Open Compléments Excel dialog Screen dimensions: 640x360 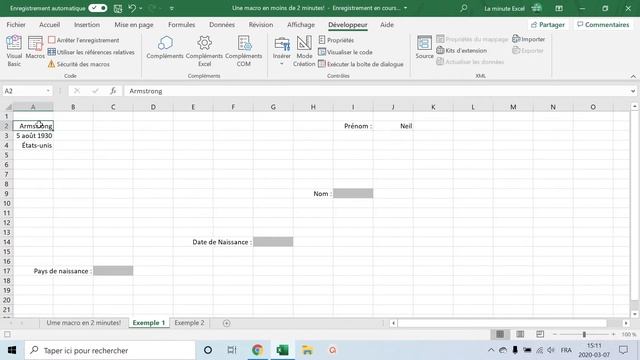pos(204,51)
